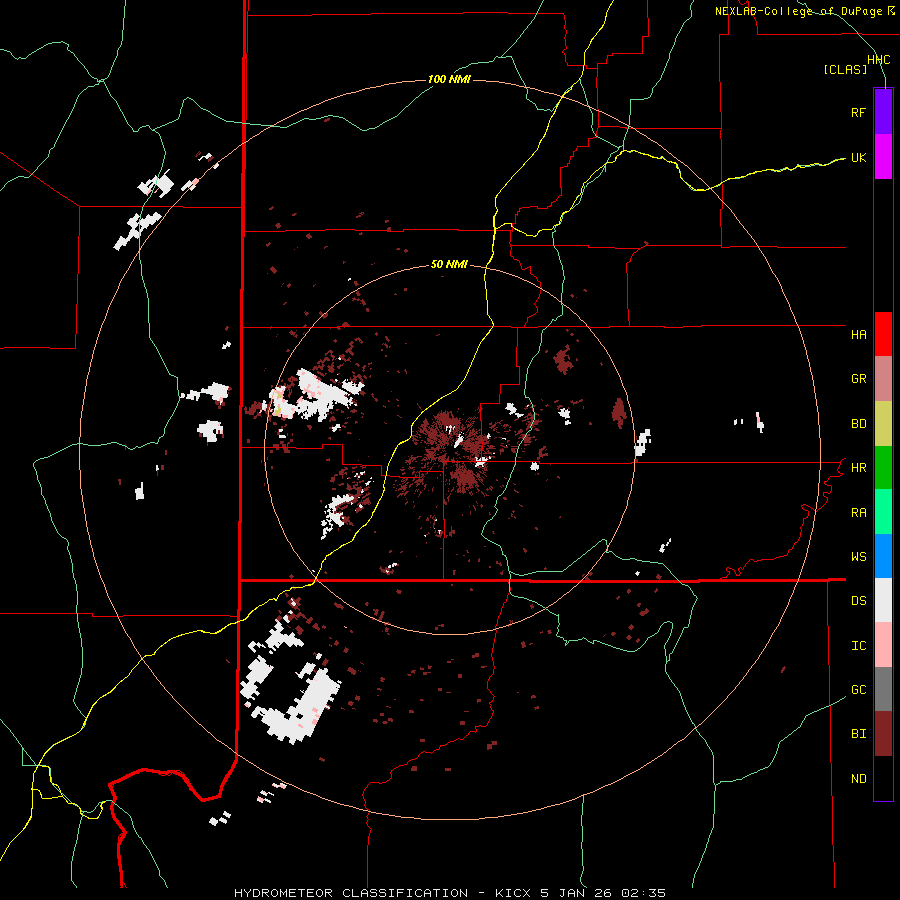This screenshot has width=900, height=900.
Task: Click the 50 NMI range ring label
Action: [449, 265]
